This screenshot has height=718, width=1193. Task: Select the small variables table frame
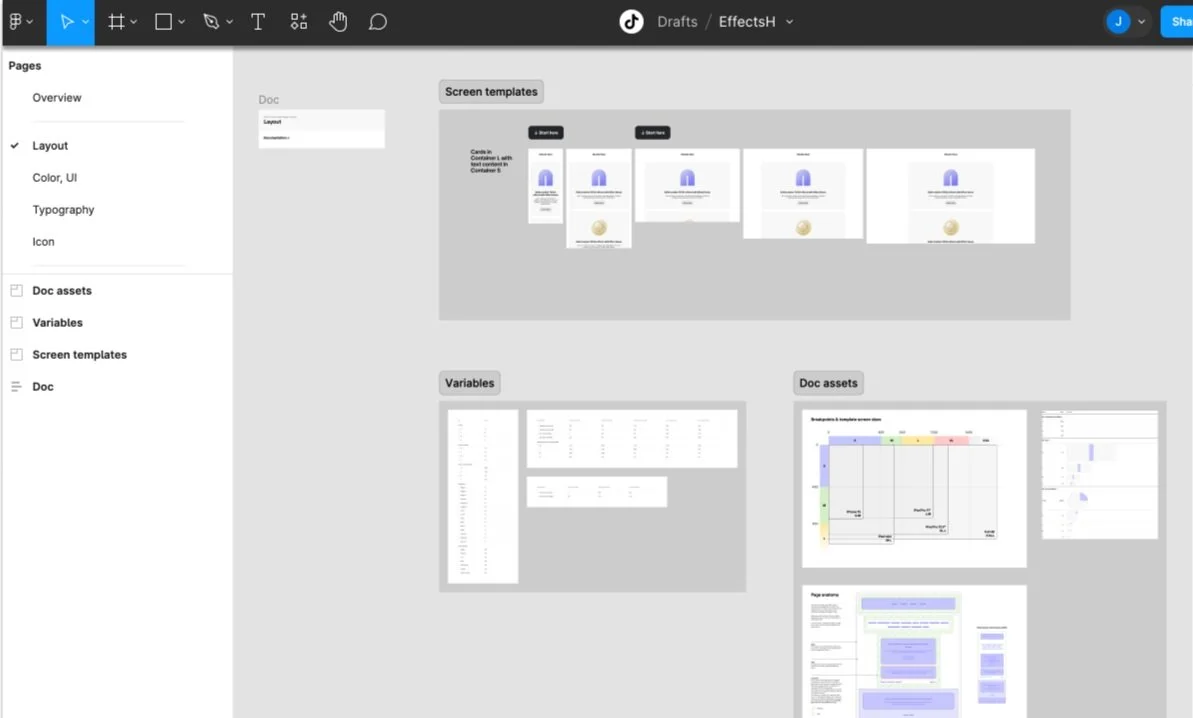click(x=596, y=491)
